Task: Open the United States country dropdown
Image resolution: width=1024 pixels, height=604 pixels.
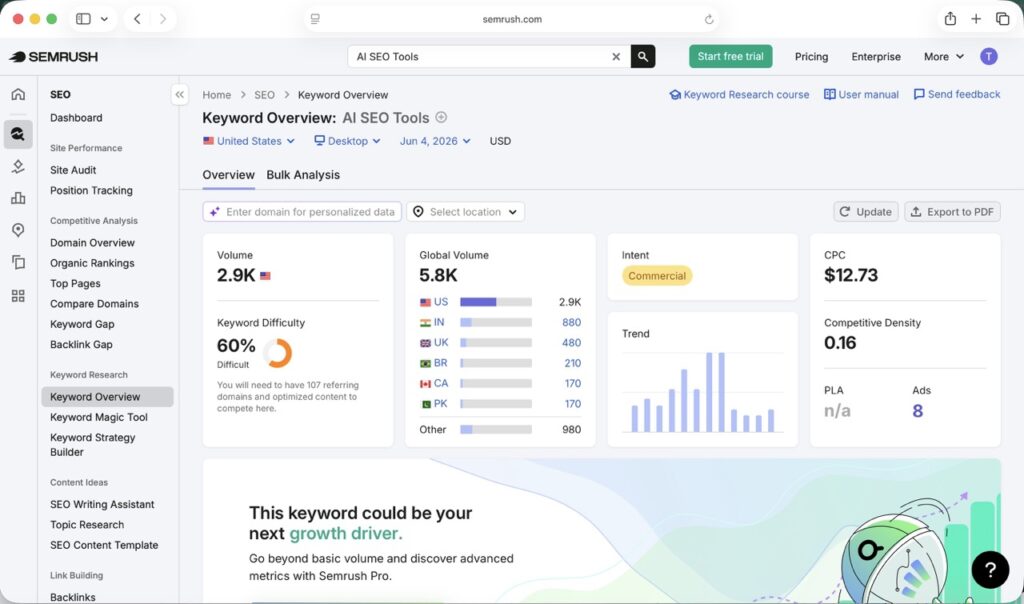Action: pyautogui.click(x=249, y=141)
